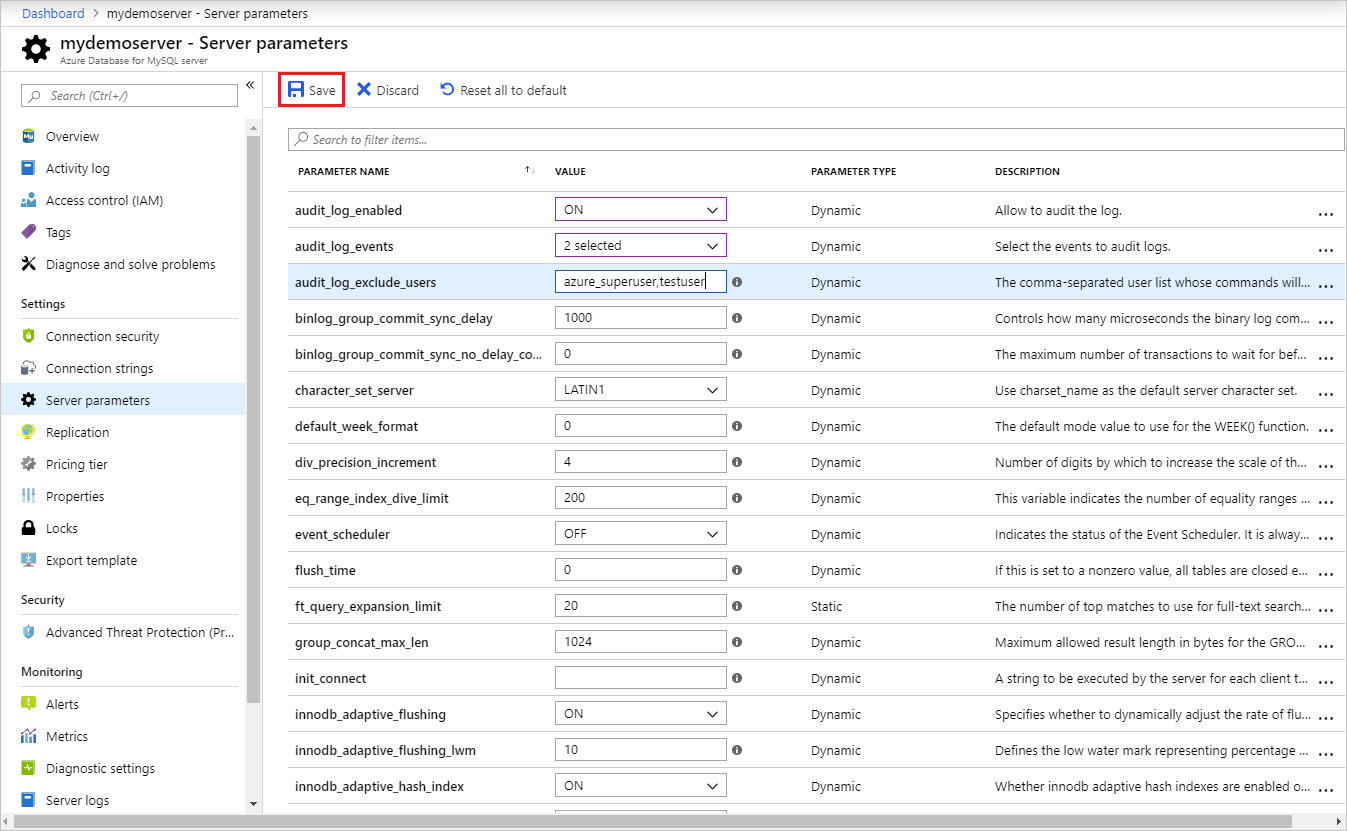Click the Metrics chart icon

(29, 736)
